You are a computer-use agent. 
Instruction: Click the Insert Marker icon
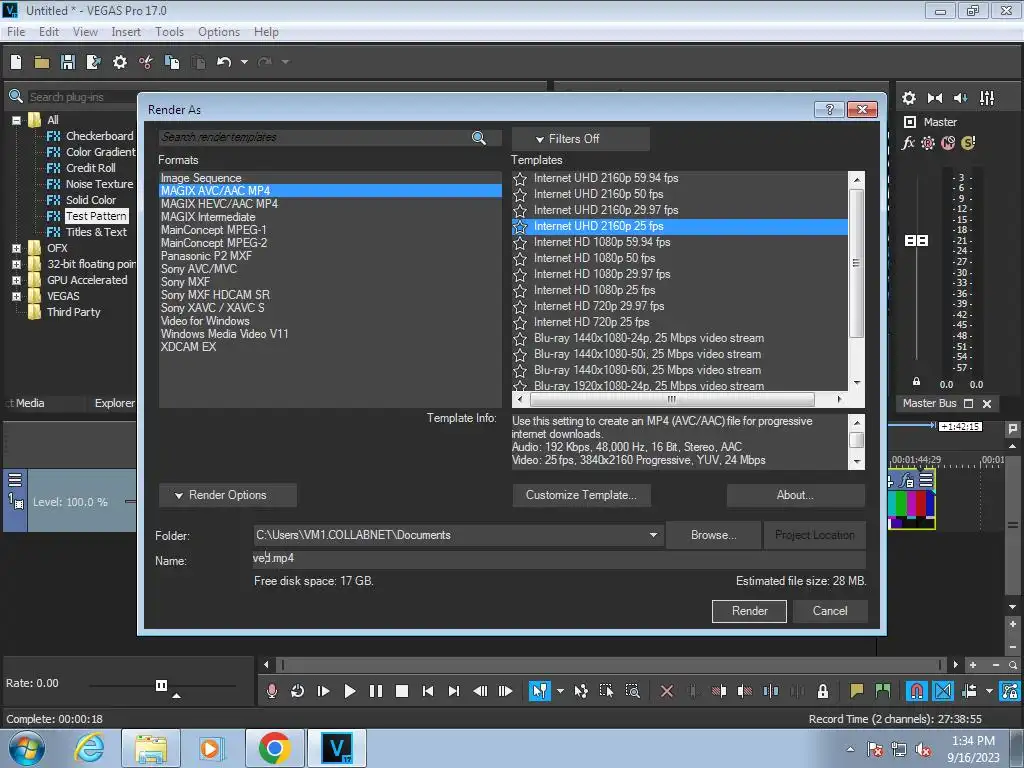tap(857, 691)
